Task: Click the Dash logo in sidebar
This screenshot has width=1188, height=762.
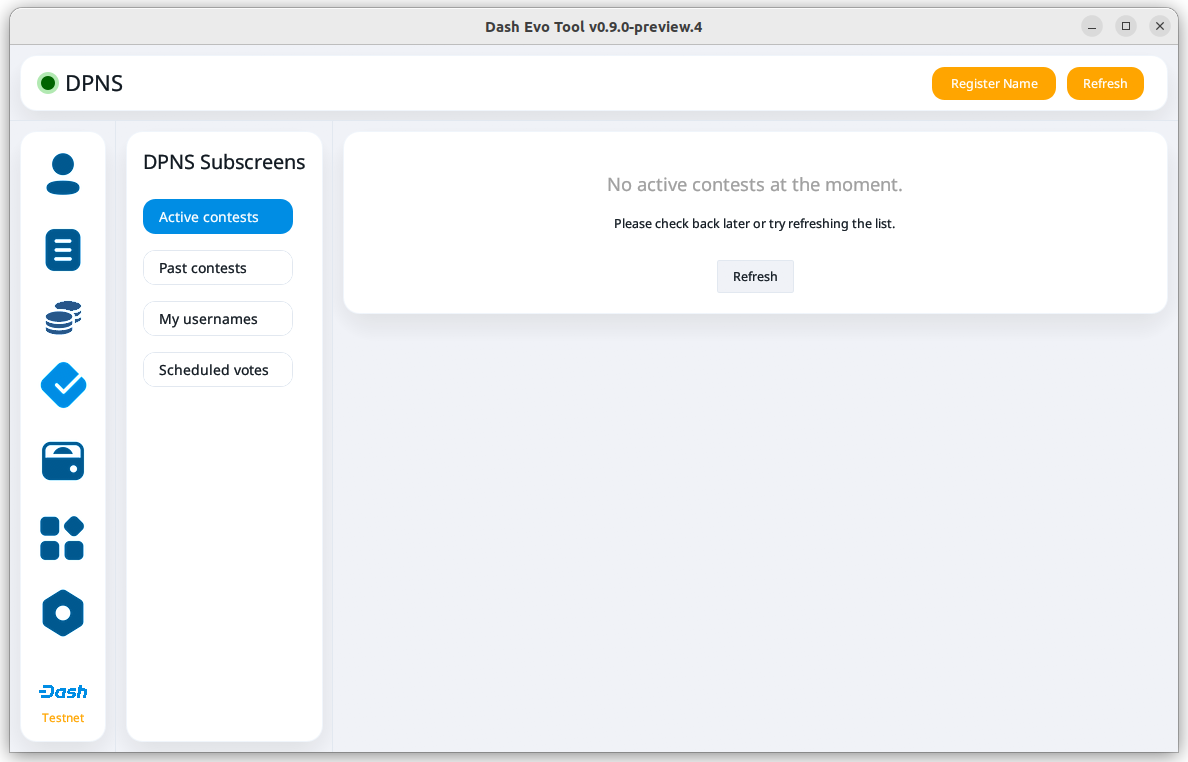Action: coord(63,692)
